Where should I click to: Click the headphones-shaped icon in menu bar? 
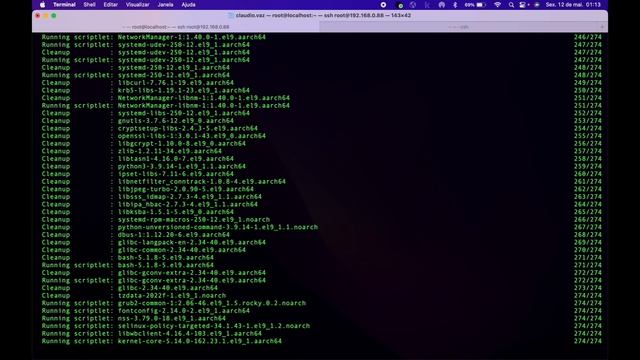[442, 5]
